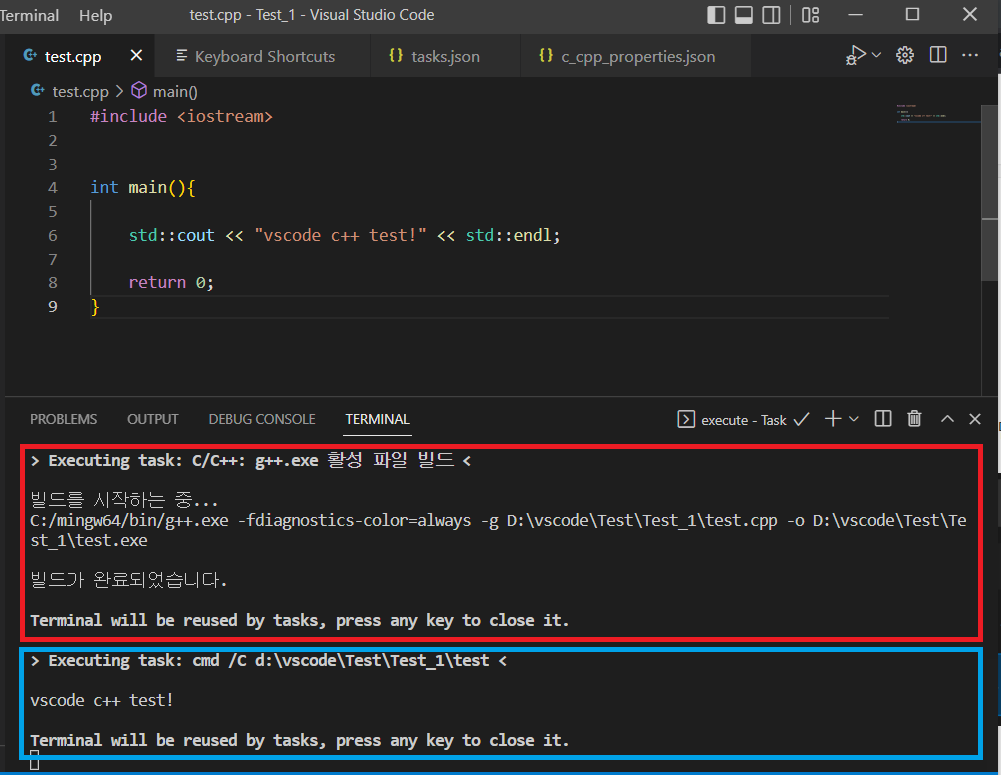Click the Keyboard Shortcuts tab icon
The width and height of the screenshot is (1001, 775).
point(181,56)
